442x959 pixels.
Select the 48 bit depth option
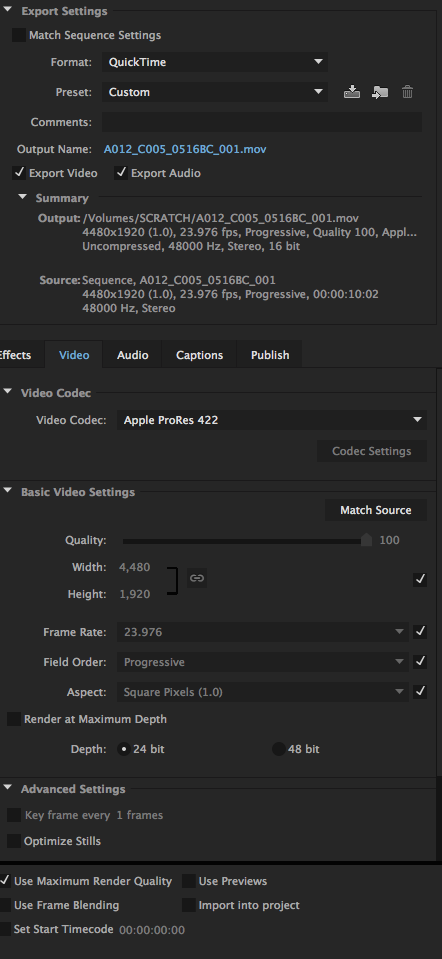pos(279,749)
